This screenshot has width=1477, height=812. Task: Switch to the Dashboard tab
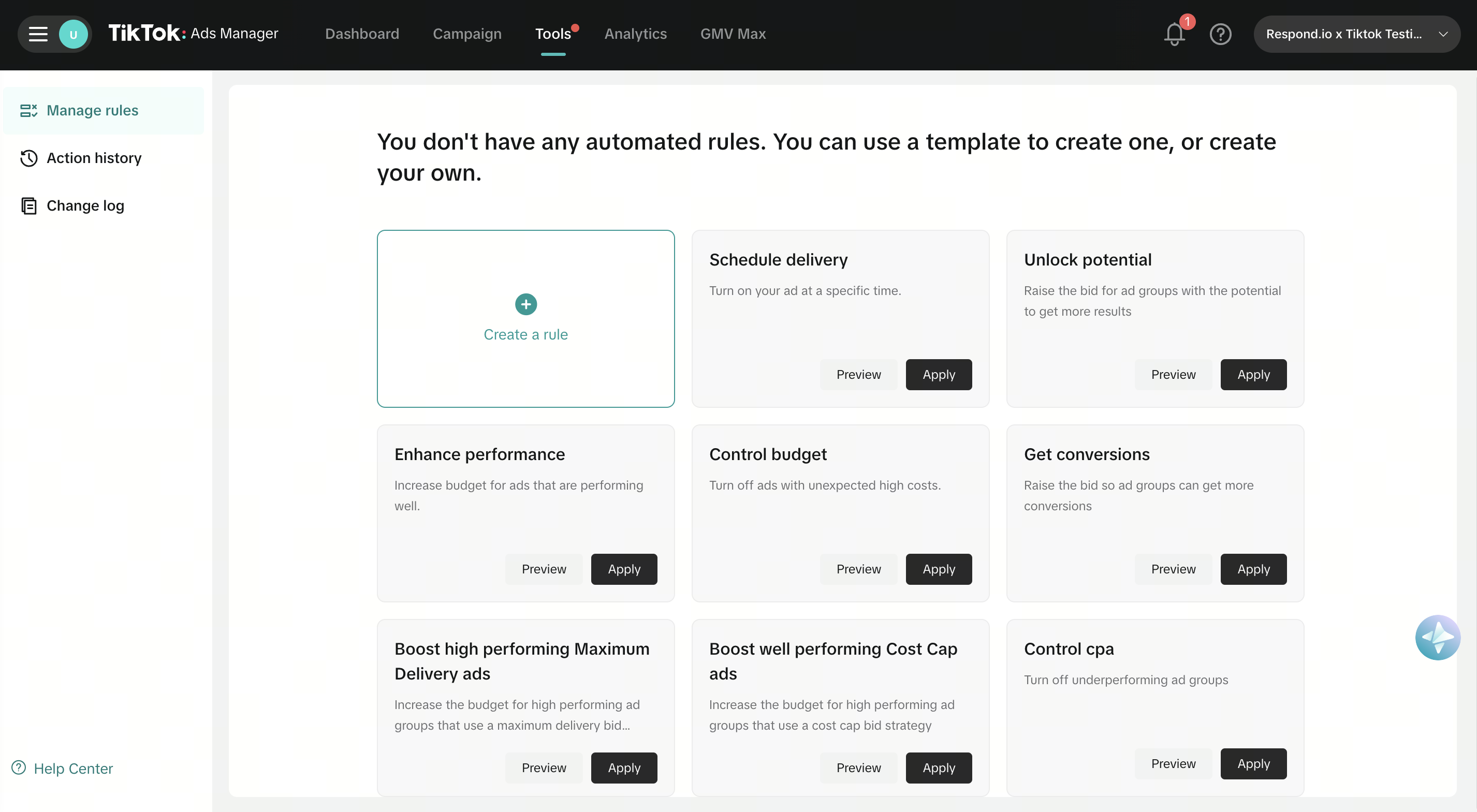[362, 34]
